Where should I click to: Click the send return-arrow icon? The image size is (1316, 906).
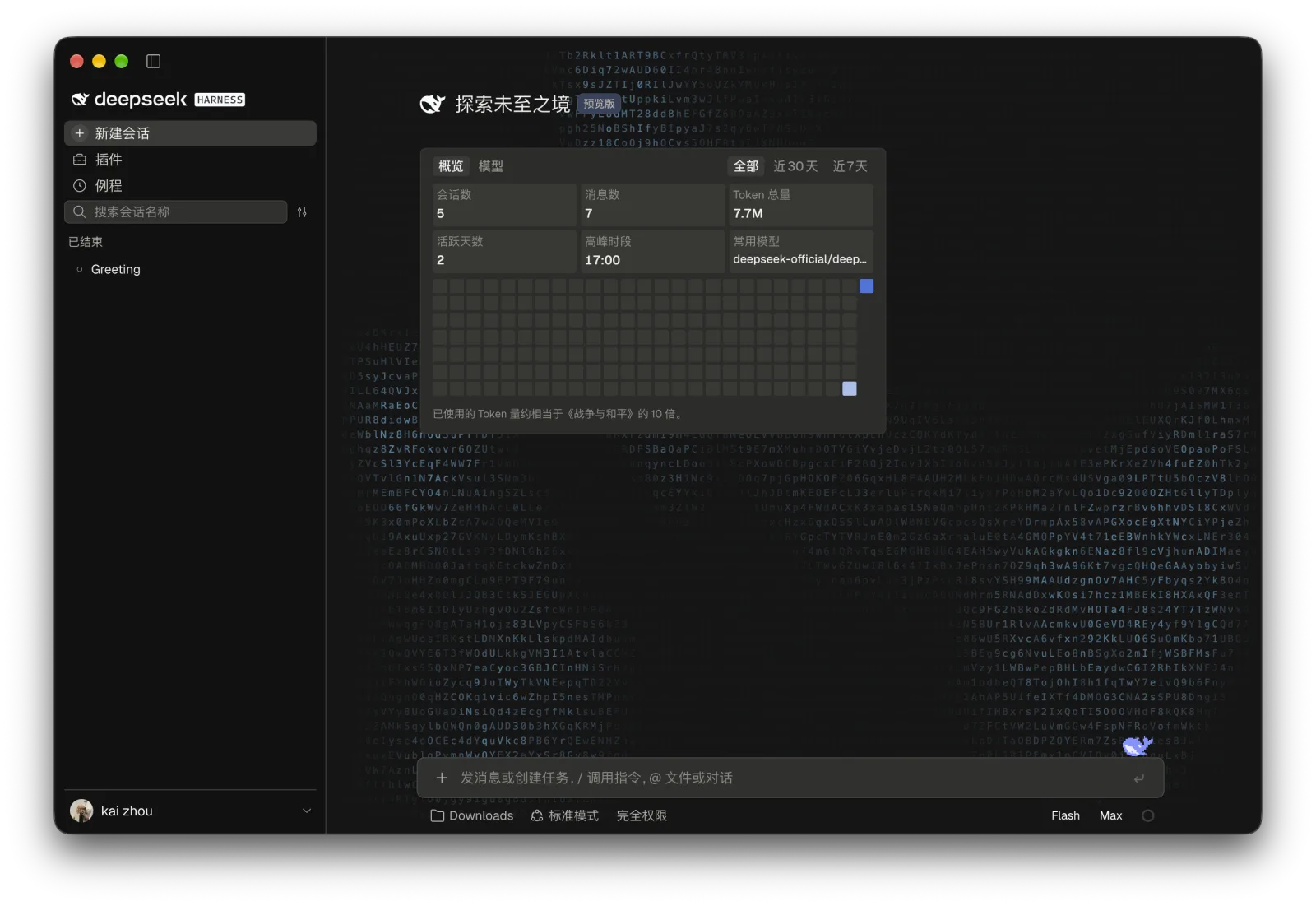coord(1139,778)
